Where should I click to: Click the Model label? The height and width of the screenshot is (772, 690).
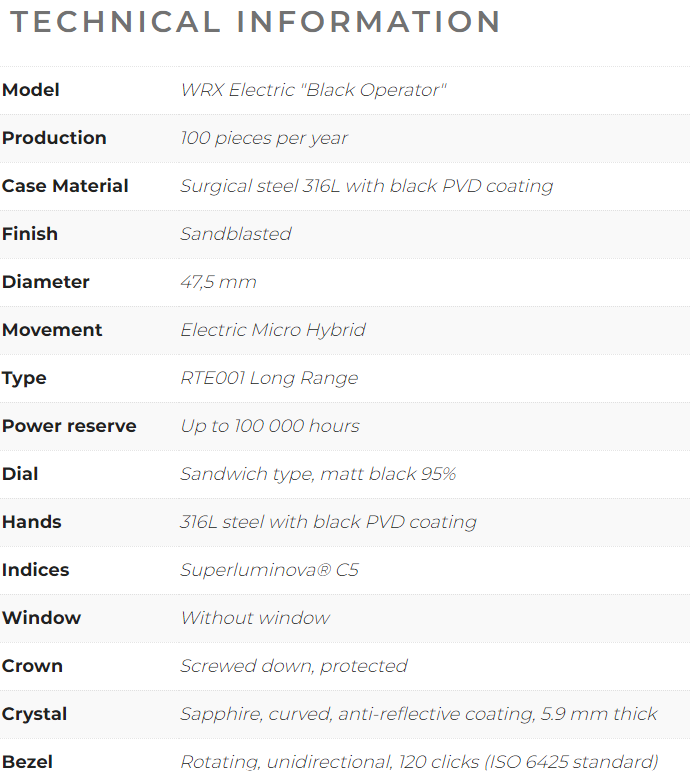pyautogui.click(x=31, y=90)
